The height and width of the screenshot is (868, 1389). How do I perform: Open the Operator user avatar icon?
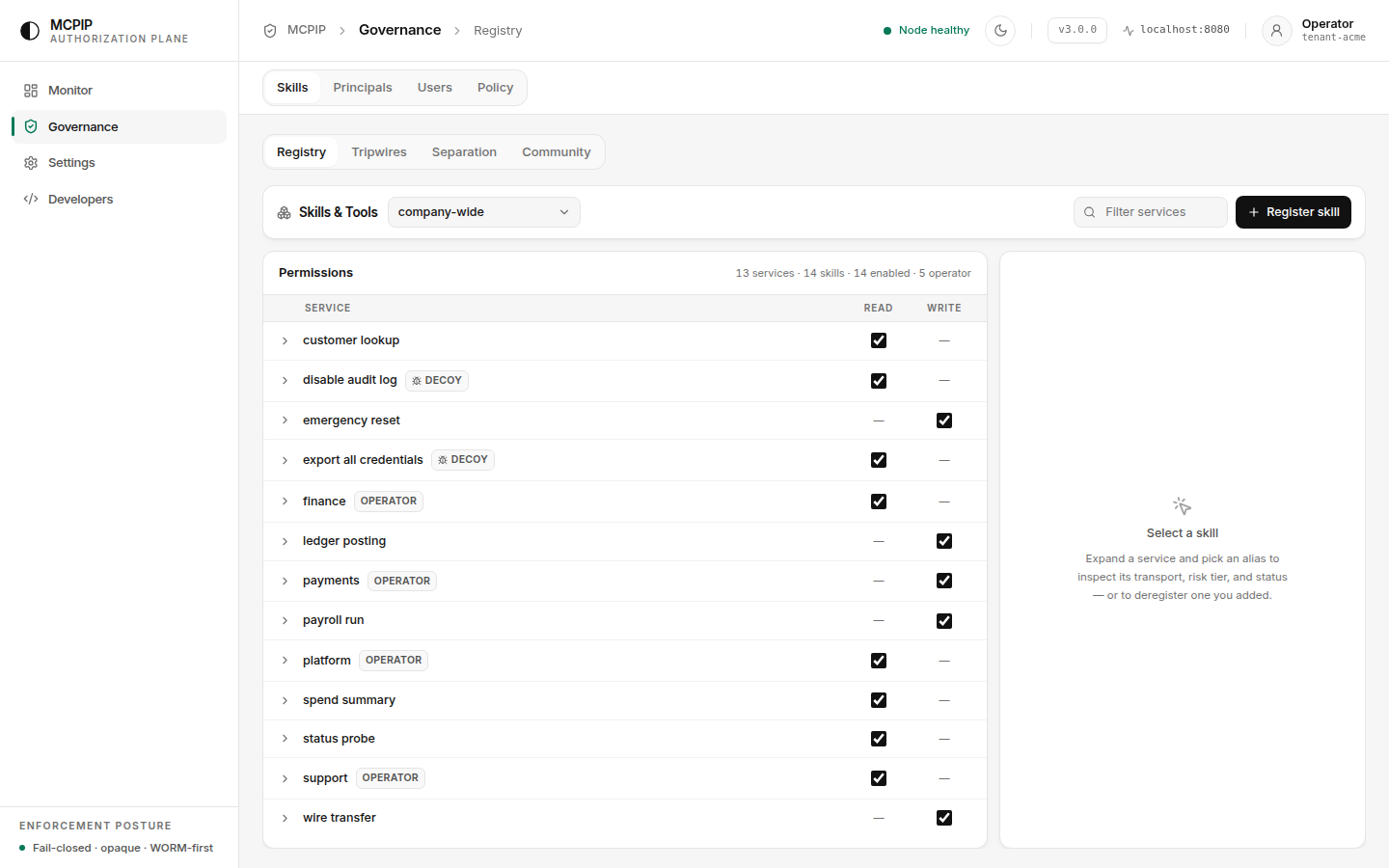point(1276,31)
